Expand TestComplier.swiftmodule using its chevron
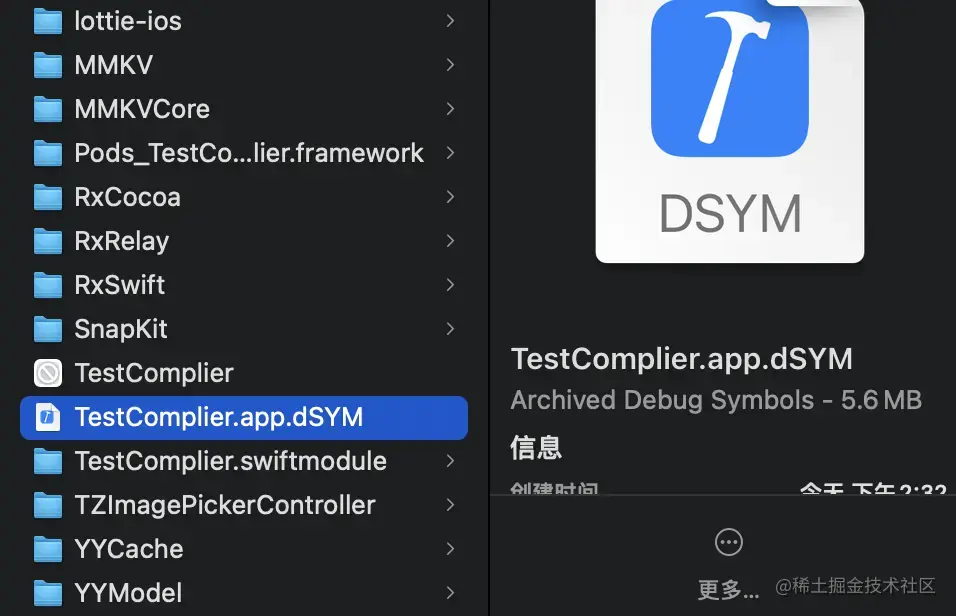Viewport: 956px width, 616px height. pyautogui.click(x=451, y=461)
